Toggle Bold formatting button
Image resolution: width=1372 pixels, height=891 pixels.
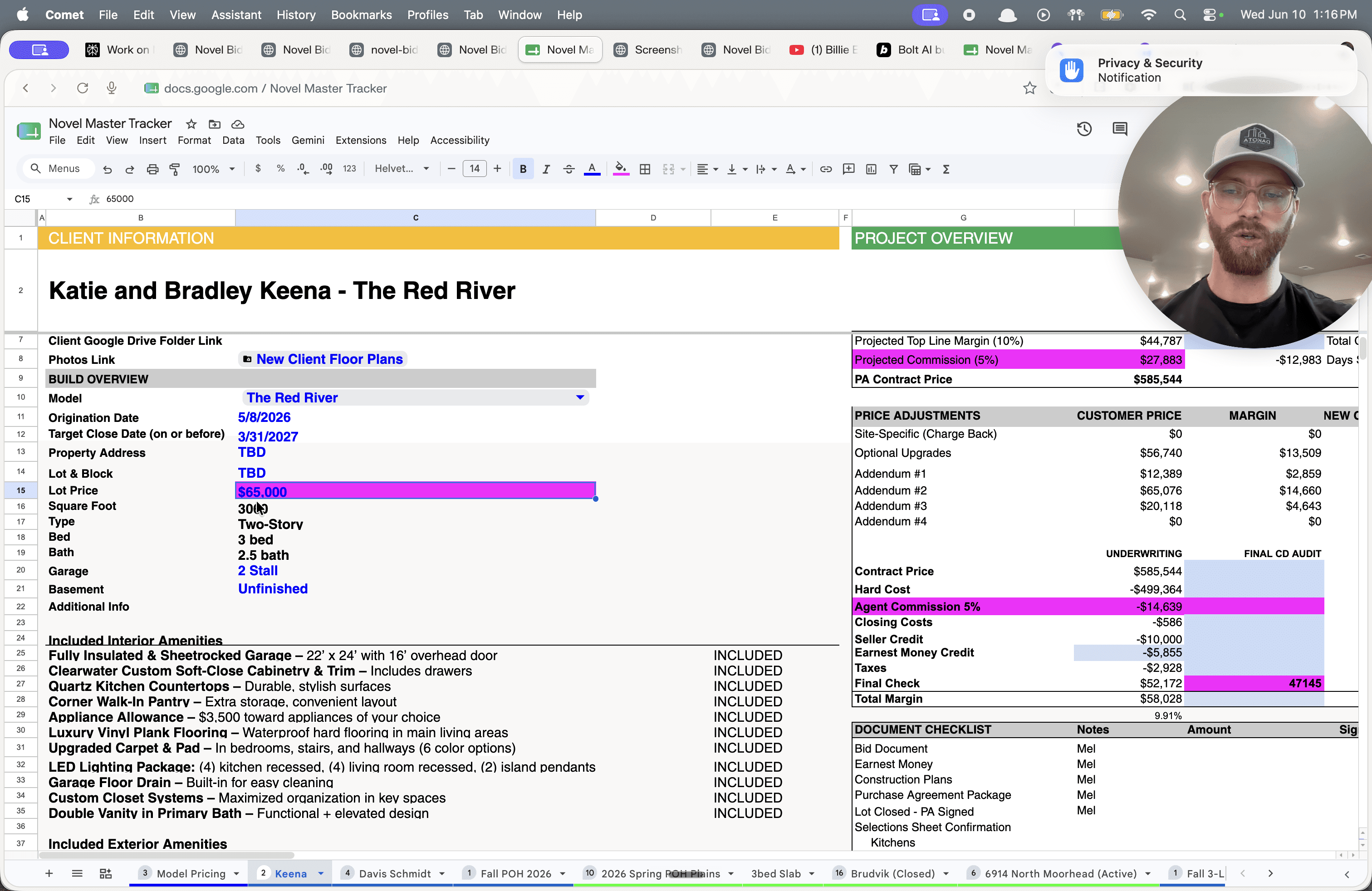[523, 169]
